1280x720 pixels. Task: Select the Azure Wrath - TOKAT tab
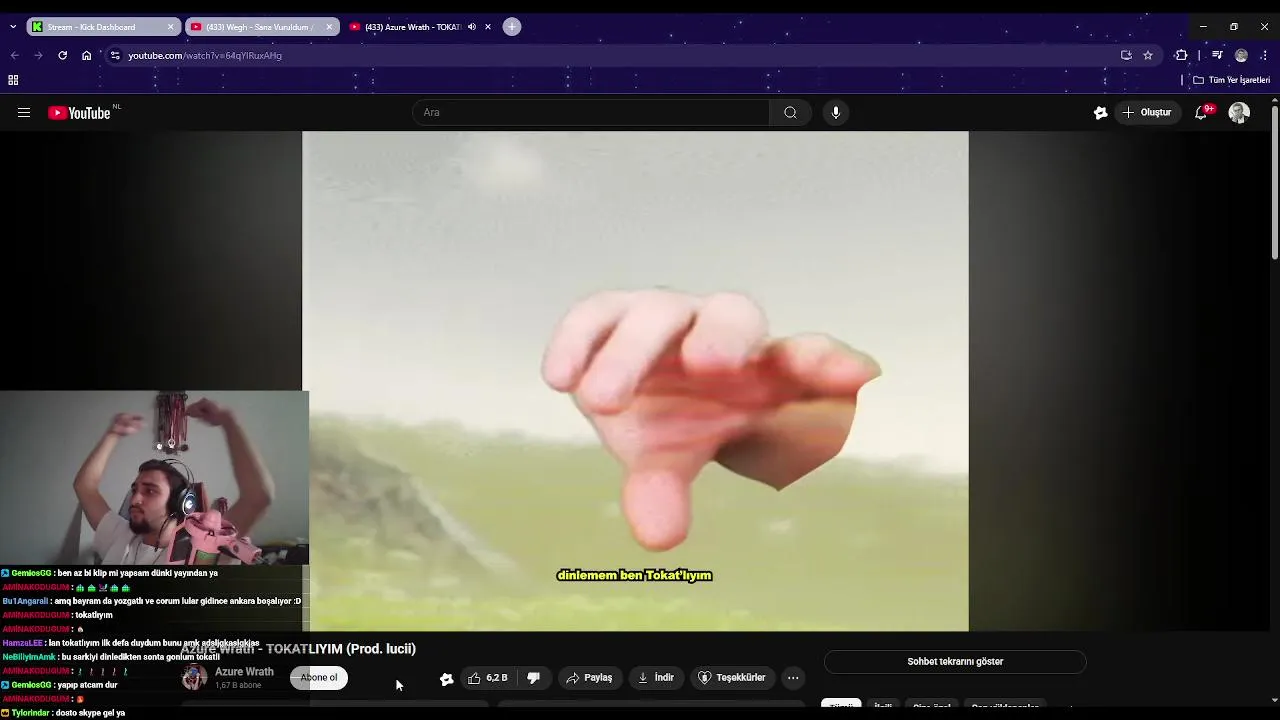click(412, 27)
